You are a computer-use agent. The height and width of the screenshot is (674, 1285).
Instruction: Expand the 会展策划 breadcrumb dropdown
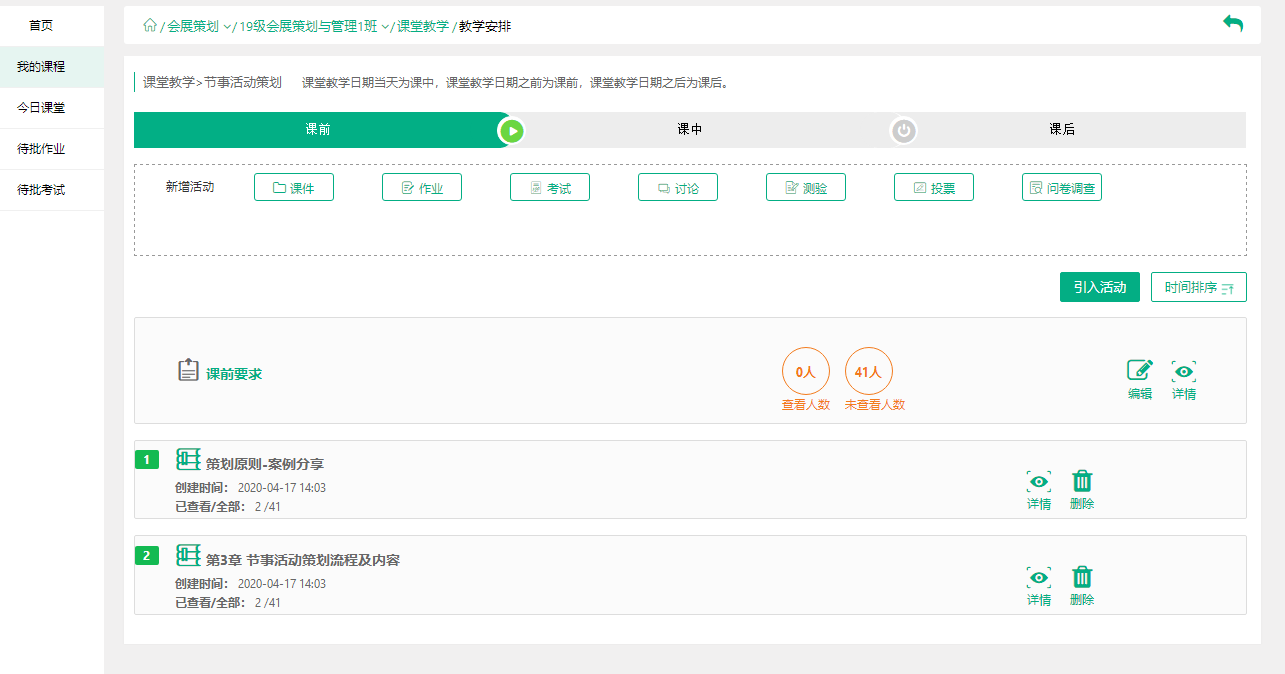tap(227, 27)
